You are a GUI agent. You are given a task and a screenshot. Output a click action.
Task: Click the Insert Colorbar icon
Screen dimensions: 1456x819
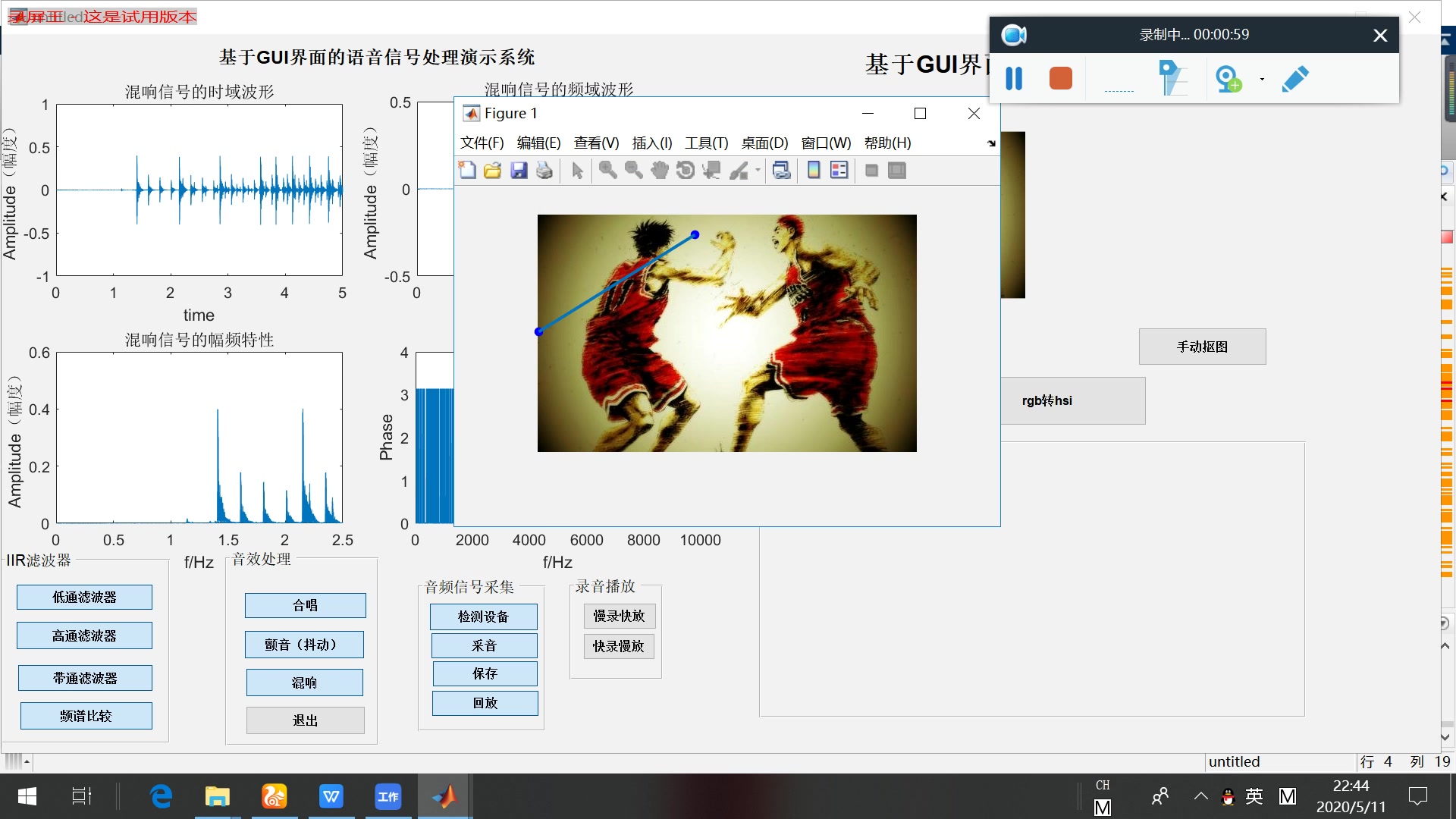(x=814, y=170)
